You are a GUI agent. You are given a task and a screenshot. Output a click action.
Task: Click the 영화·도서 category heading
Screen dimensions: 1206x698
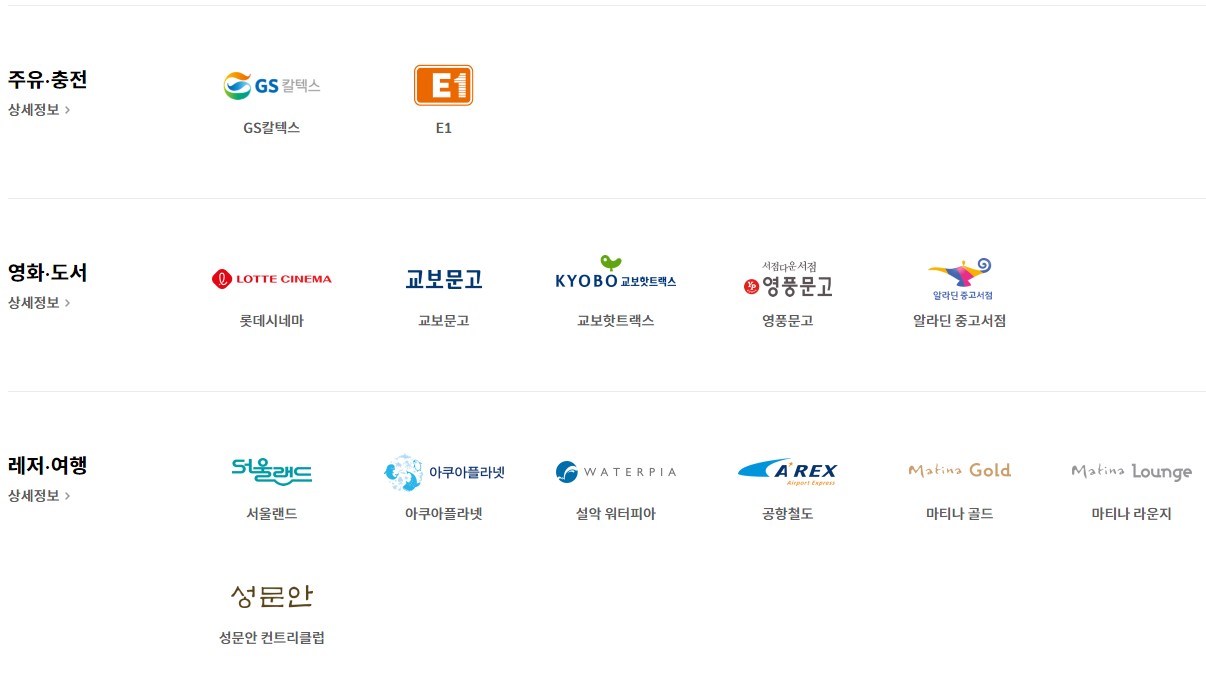pos(48,272)
